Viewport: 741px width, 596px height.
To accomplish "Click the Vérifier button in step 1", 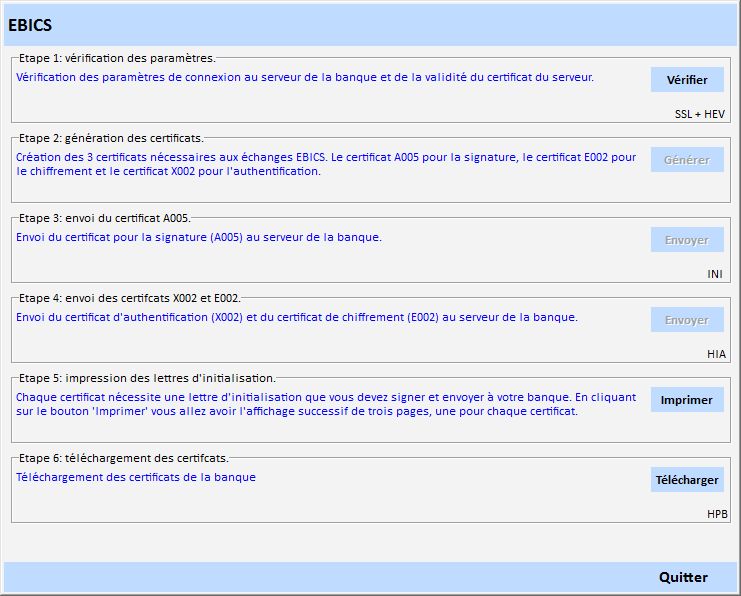I will 686,80.
